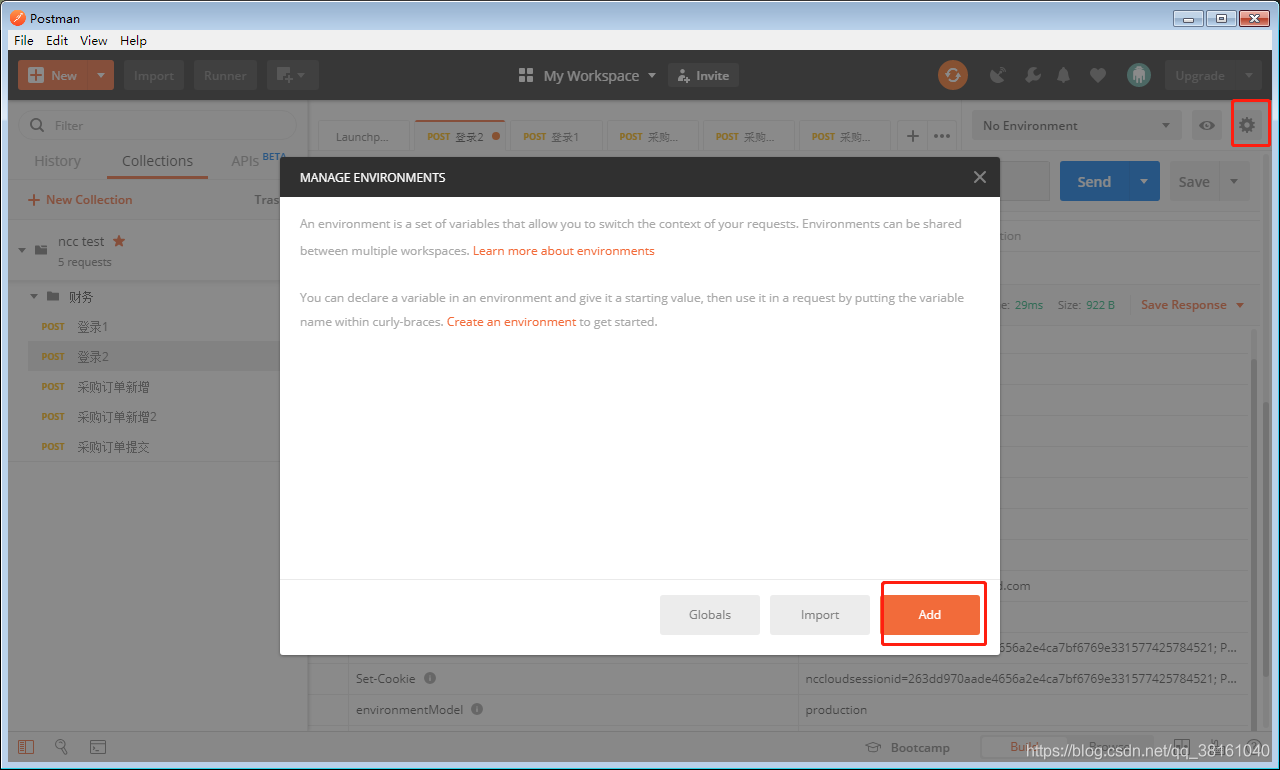Open the Bootcamp link in status bar

point(908,747)
